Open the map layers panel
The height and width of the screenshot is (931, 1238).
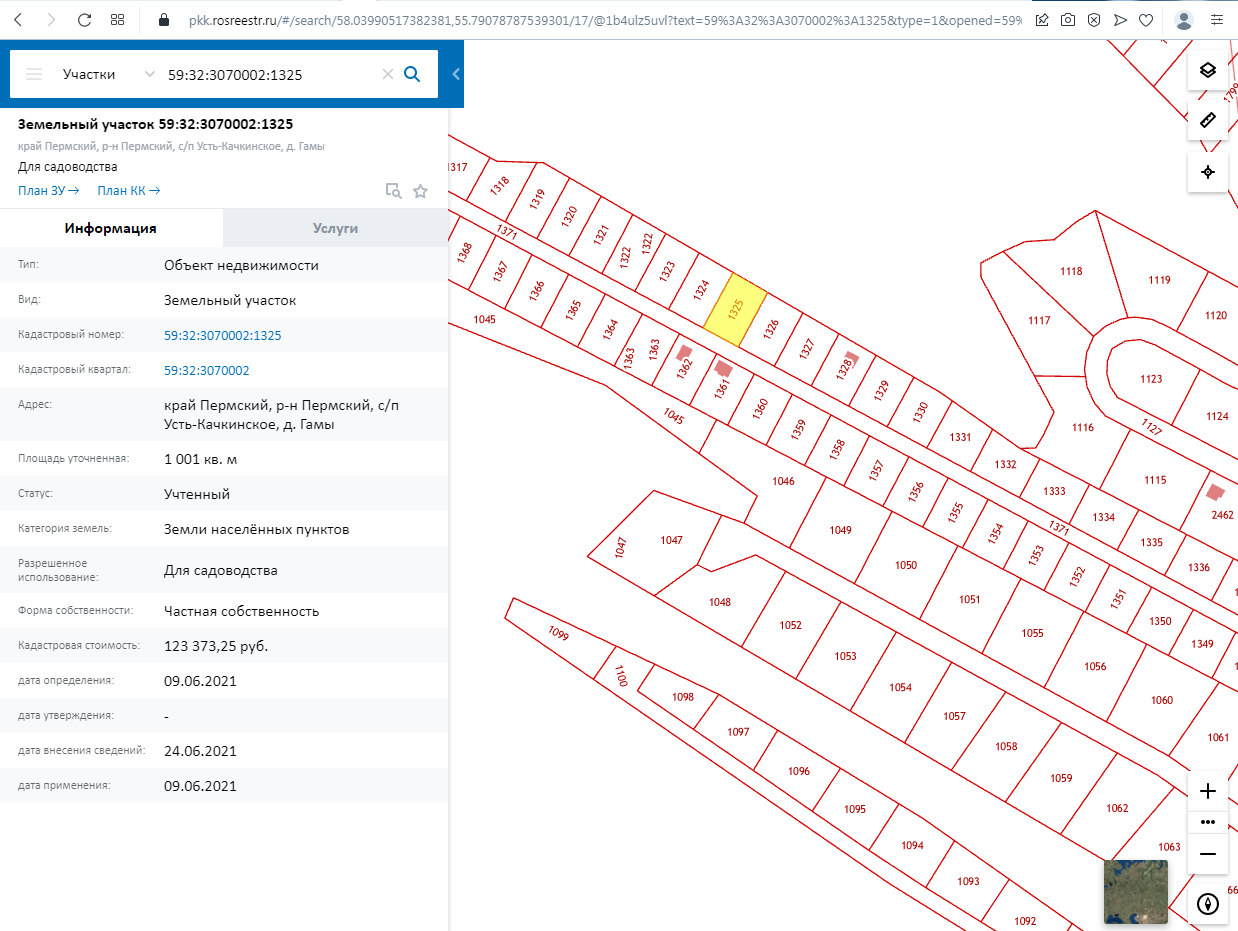(1207, 70)
